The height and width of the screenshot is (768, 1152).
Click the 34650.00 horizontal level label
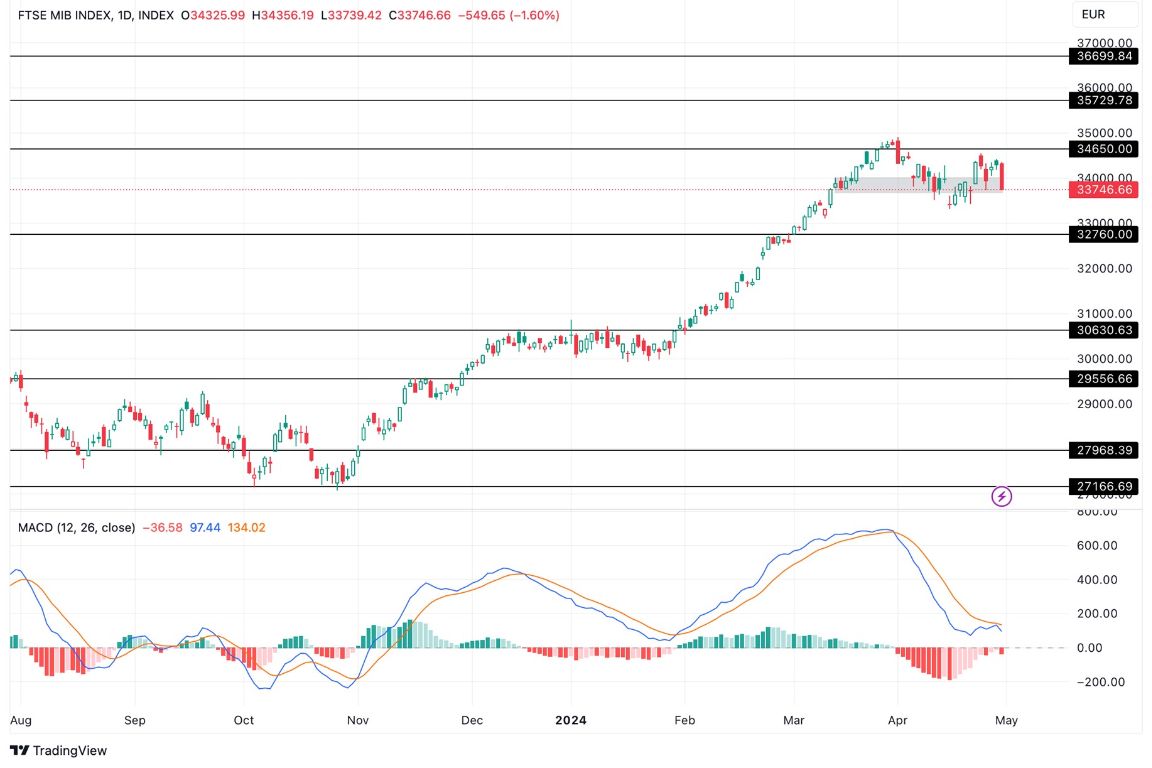(1104, 149)
